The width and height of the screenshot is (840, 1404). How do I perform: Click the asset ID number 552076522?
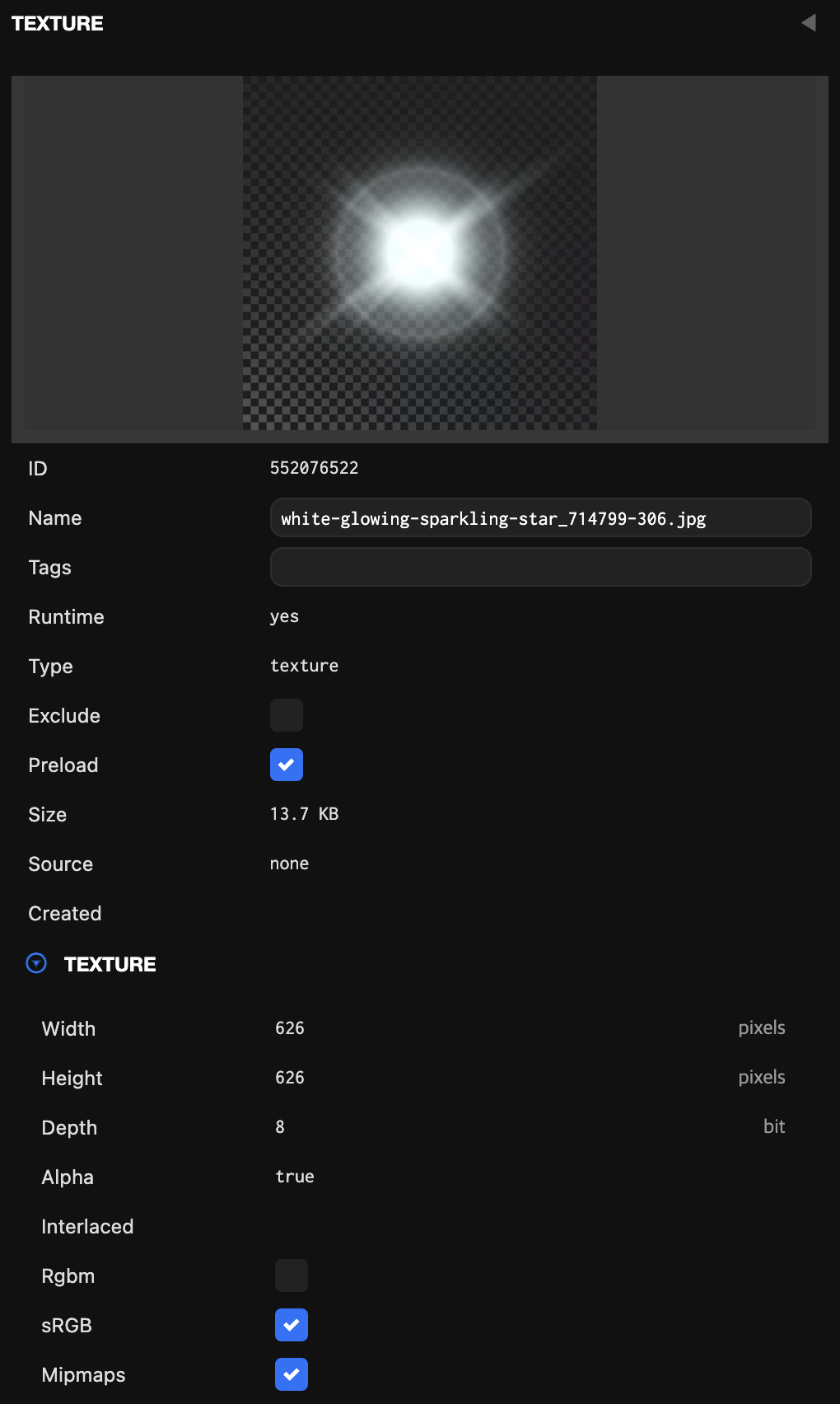coord(314,468)
